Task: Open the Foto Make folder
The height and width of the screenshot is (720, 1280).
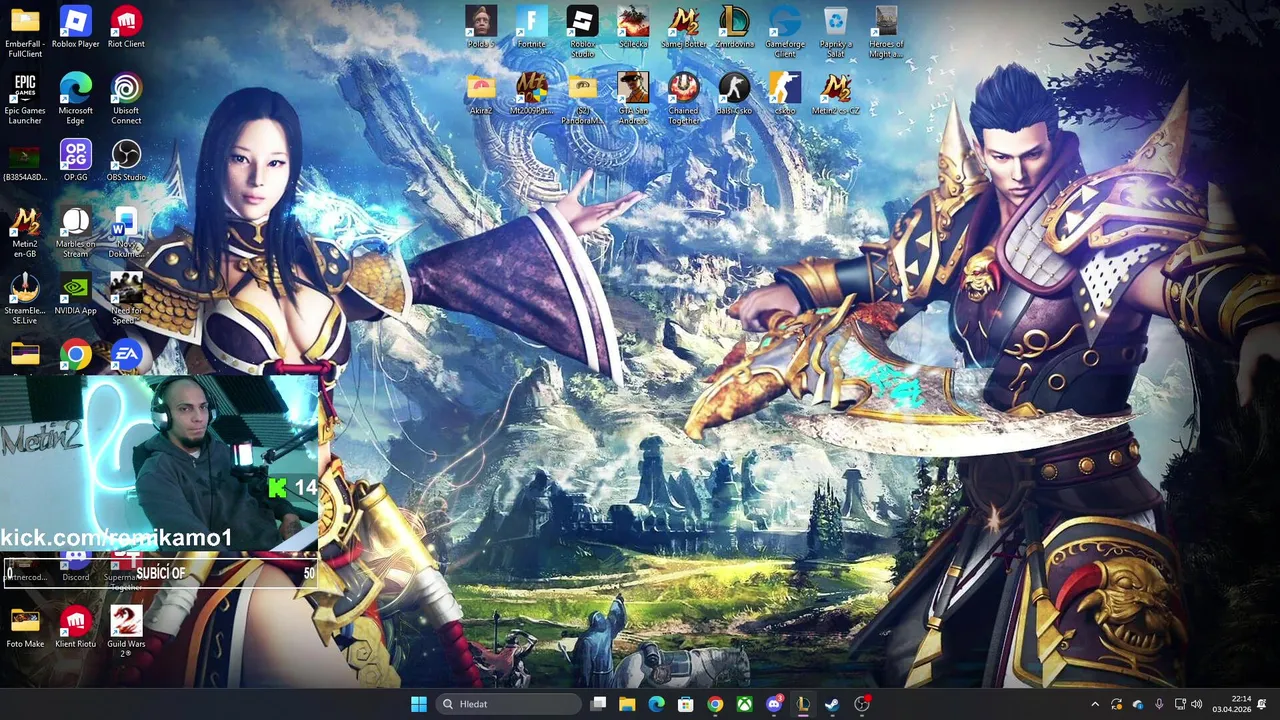Action: point(25,627)
